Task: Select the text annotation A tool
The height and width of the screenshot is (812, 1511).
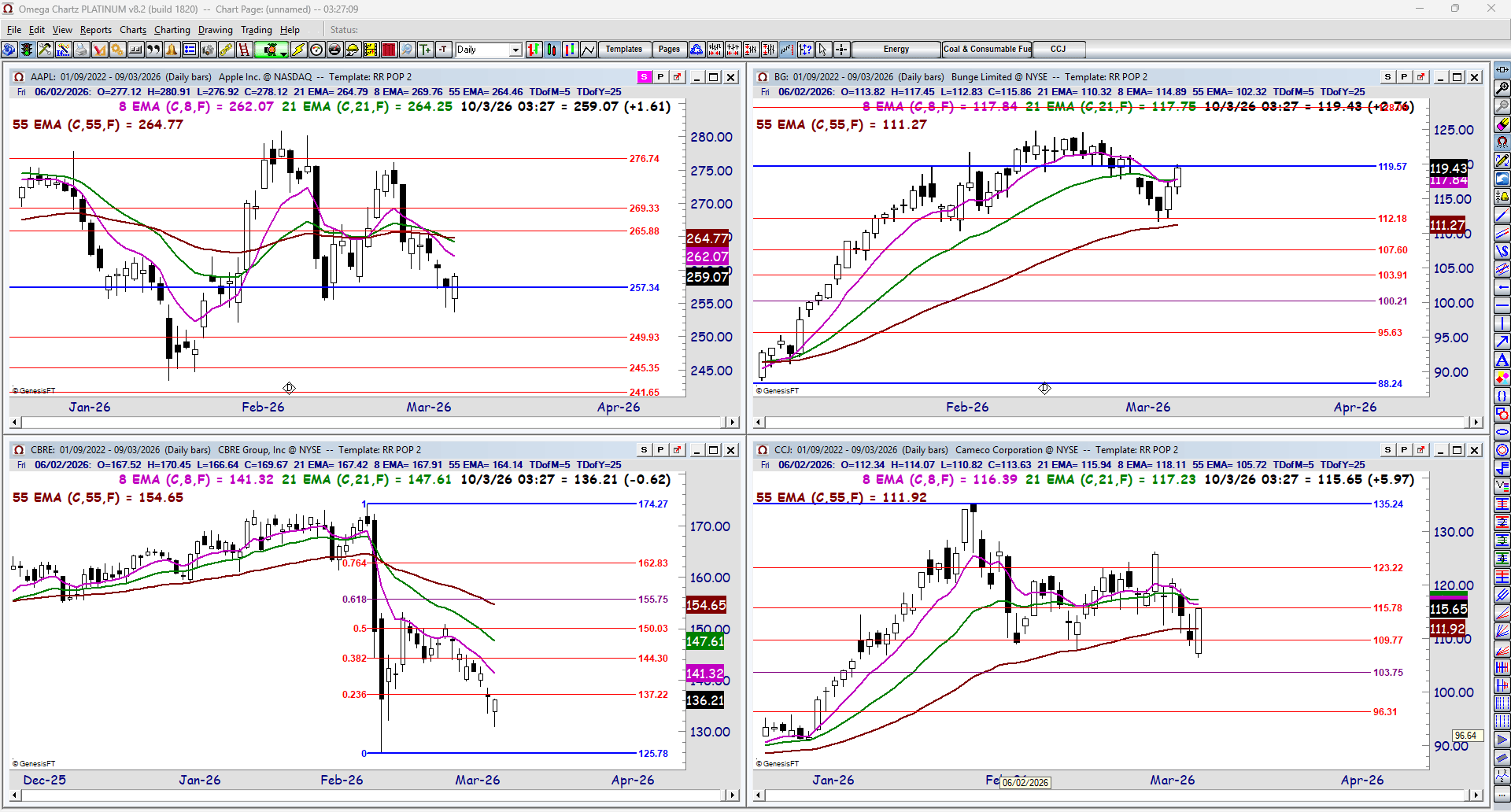Action: [1502, 360]
